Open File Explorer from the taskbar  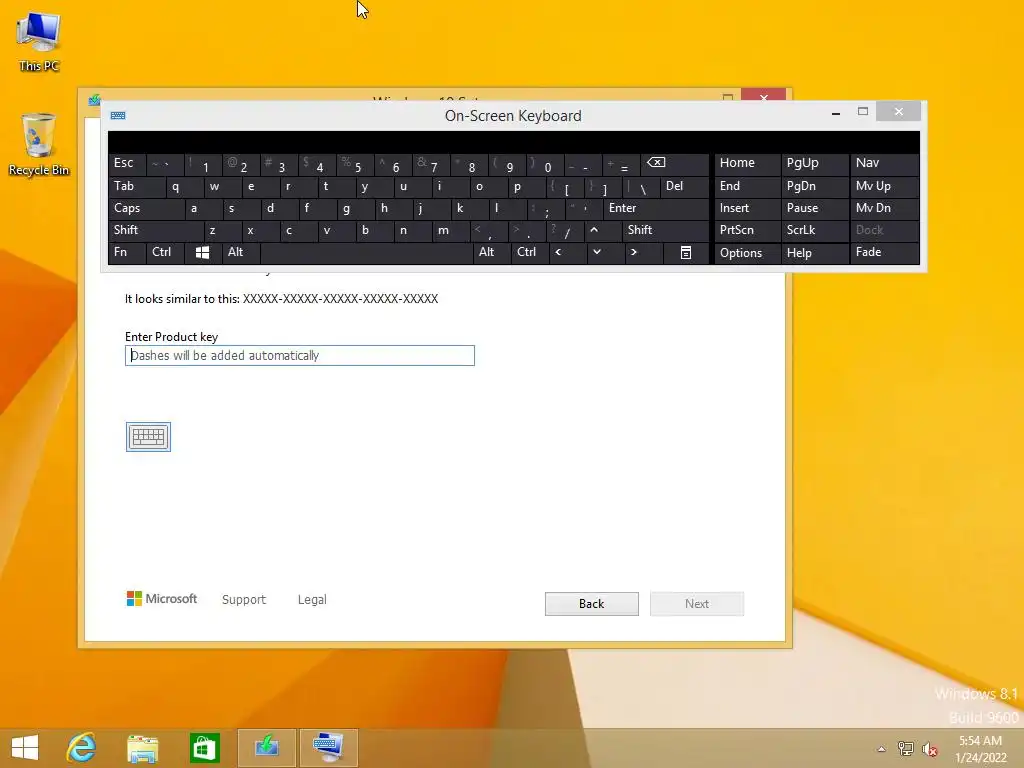pyautogui.click(x=142, y=748)
